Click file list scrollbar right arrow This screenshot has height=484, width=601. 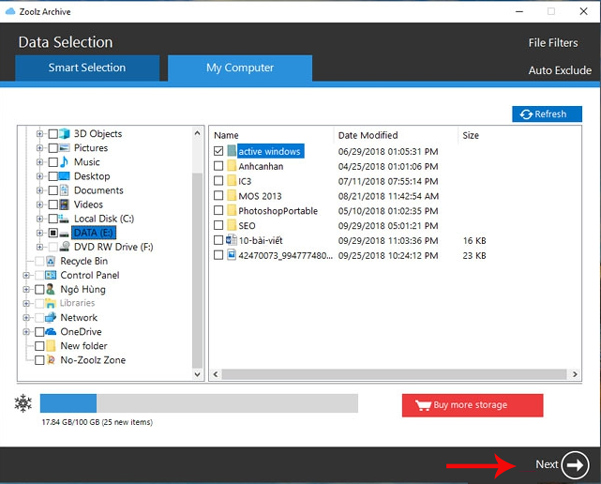pyautogui.click(x=575, y=374)
